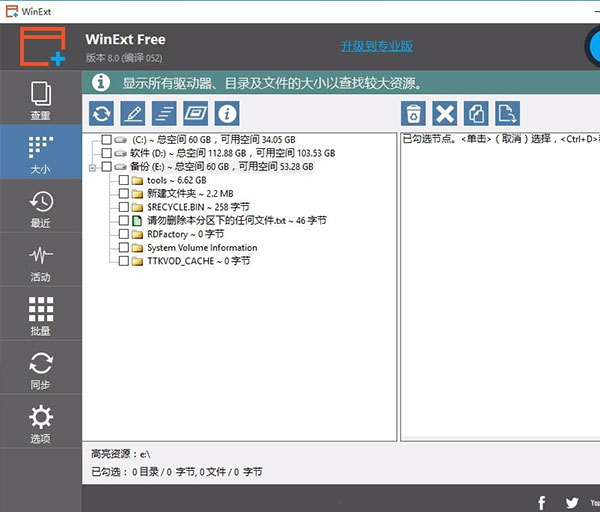
Task: Click the move file toolbar icon
Action: (507, 114)
